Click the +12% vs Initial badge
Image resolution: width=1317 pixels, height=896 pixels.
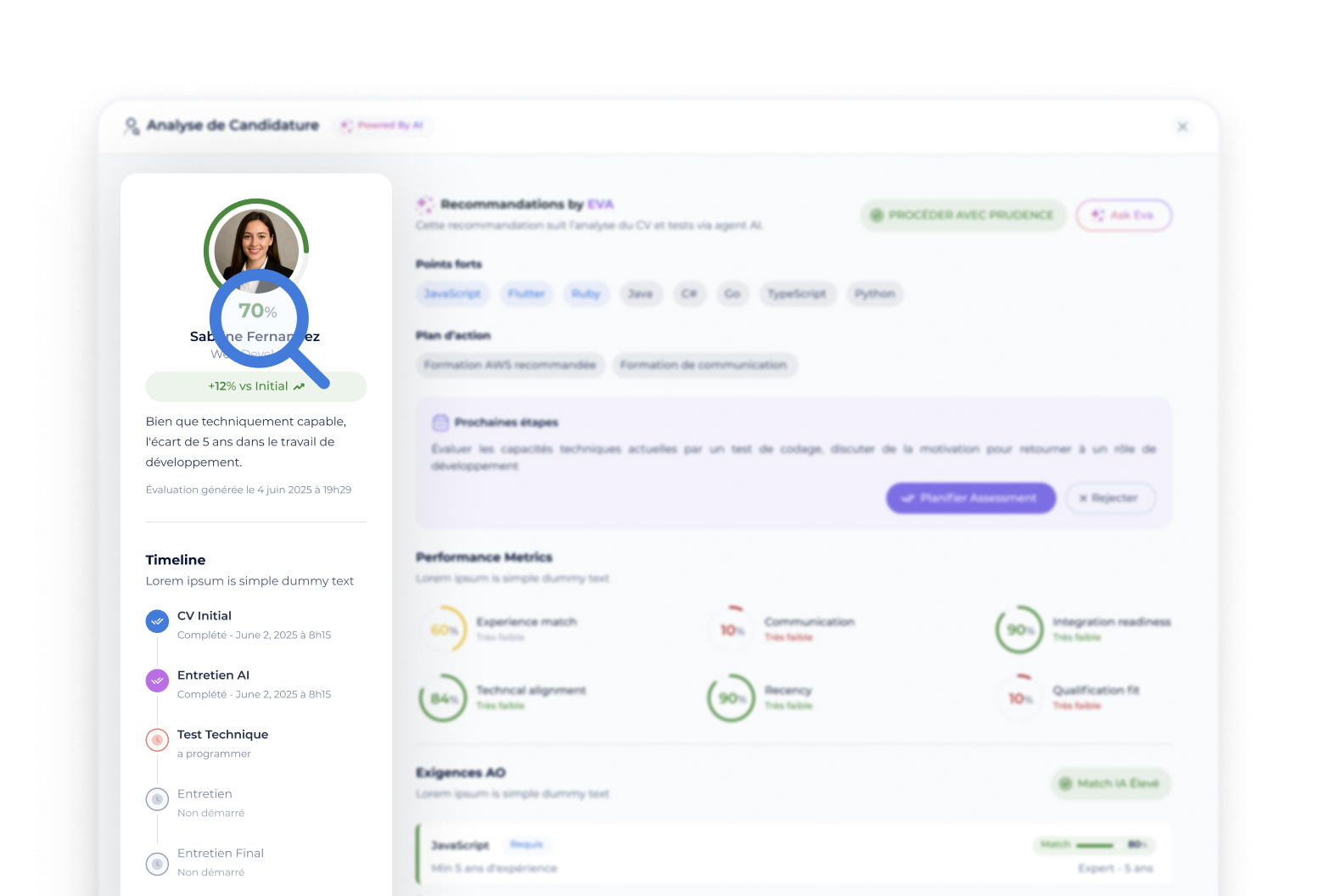[x=255, y=386]
